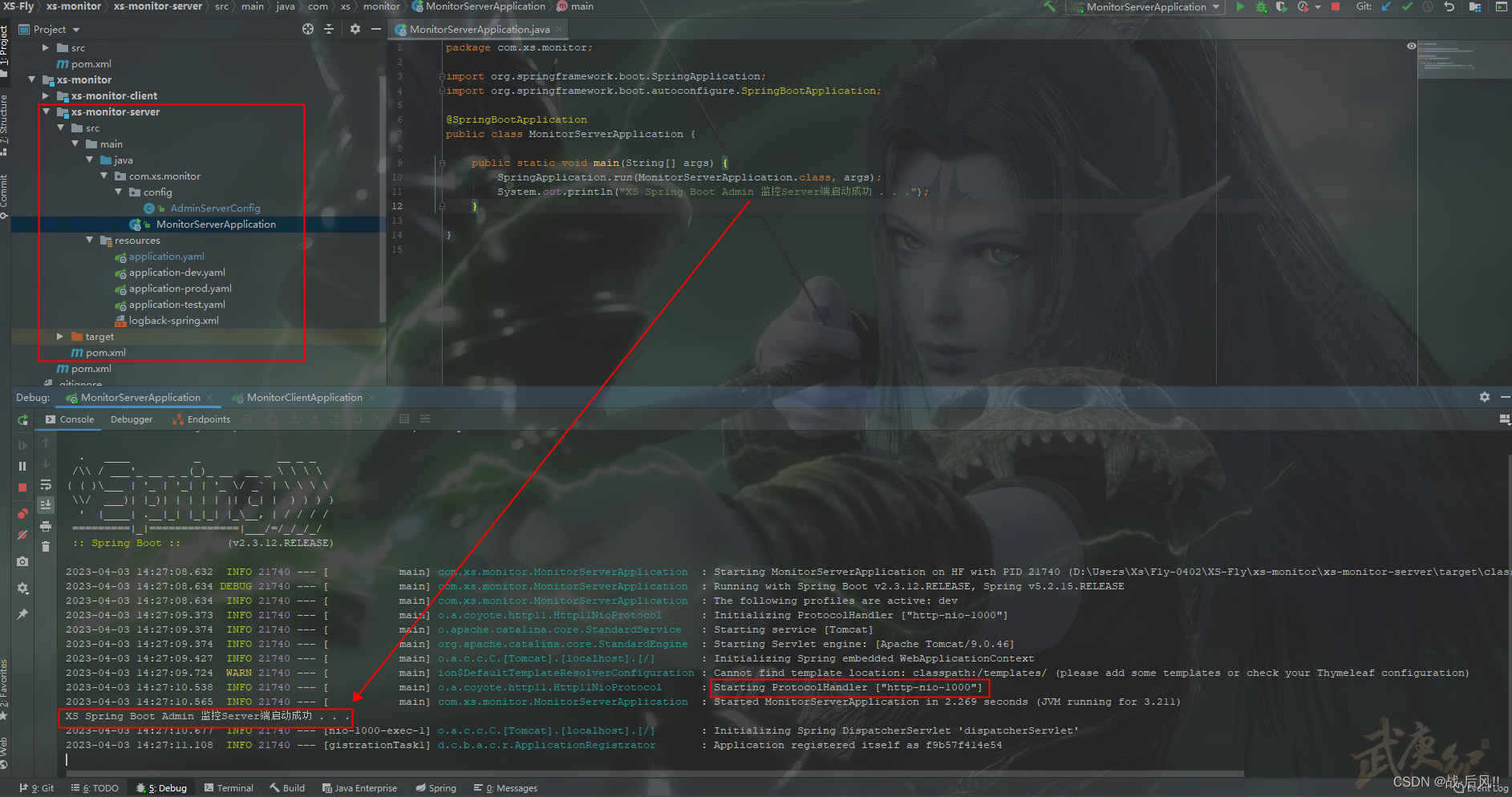Image resolution: width=1512 pixels, height=797 pixels.
Task: Build project with the hammer icon
Action: [1050, 6]
